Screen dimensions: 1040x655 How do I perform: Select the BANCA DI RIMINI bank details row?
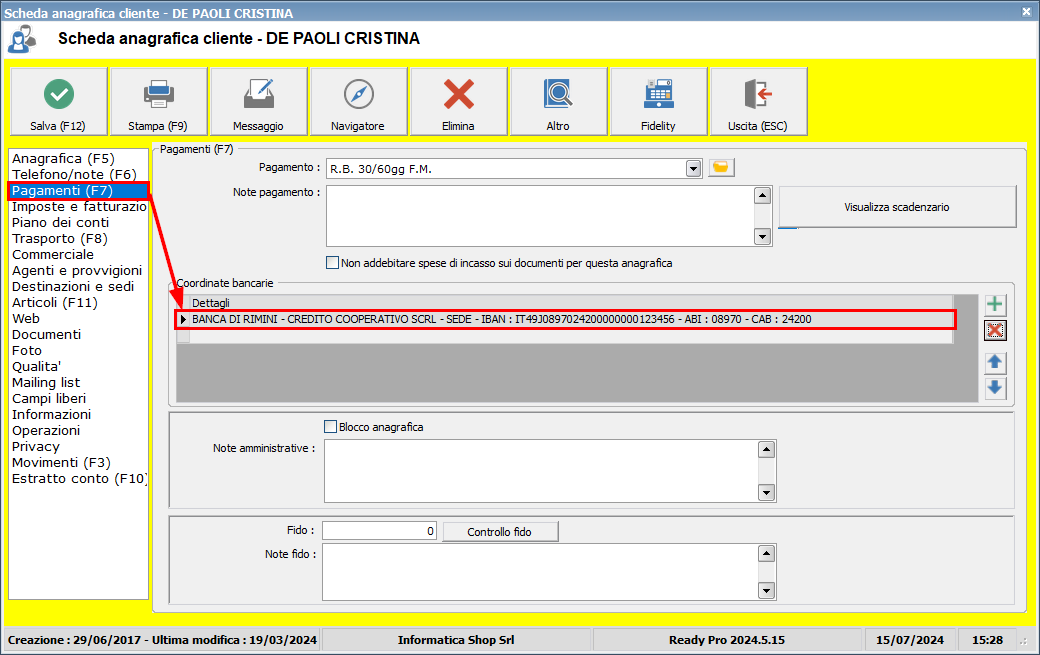pos(565,319)
